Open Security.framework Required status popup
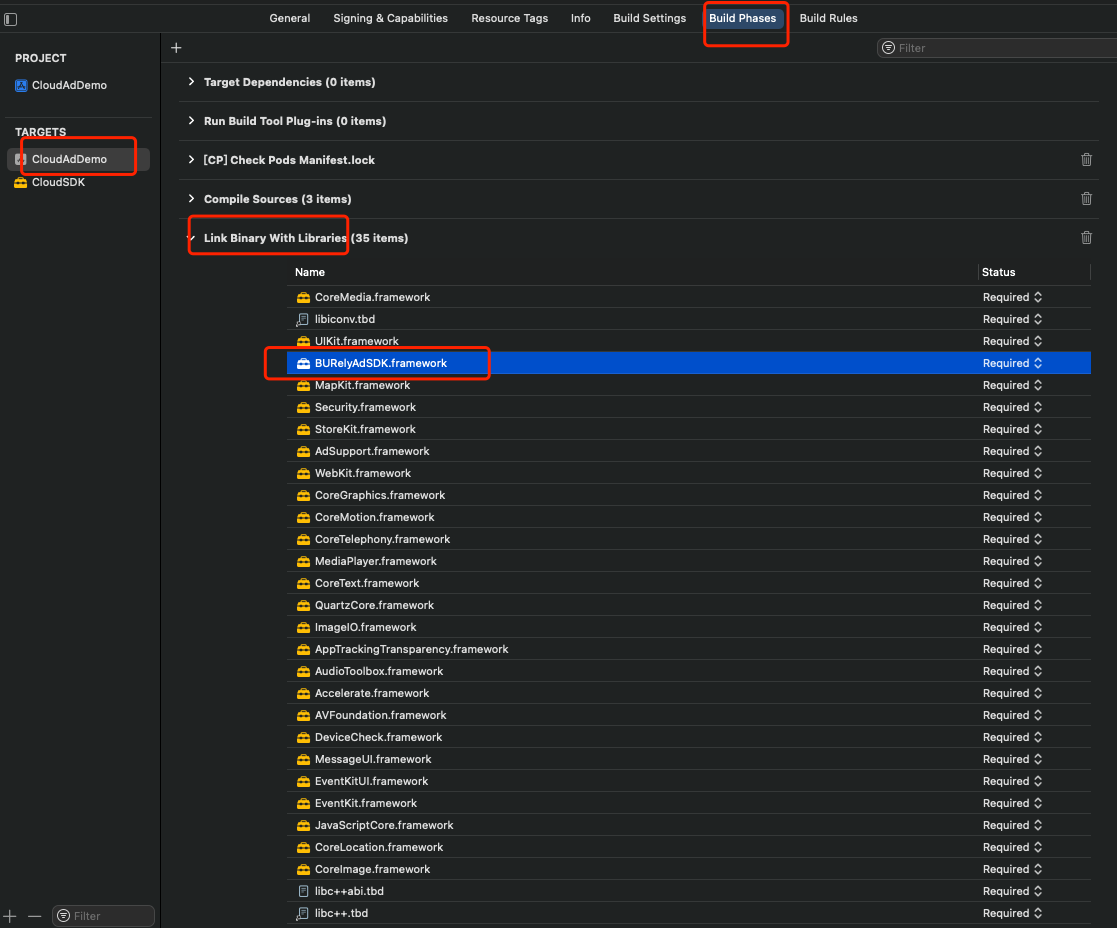This screenshot has height=928, width=1117. click(1012, 407)
